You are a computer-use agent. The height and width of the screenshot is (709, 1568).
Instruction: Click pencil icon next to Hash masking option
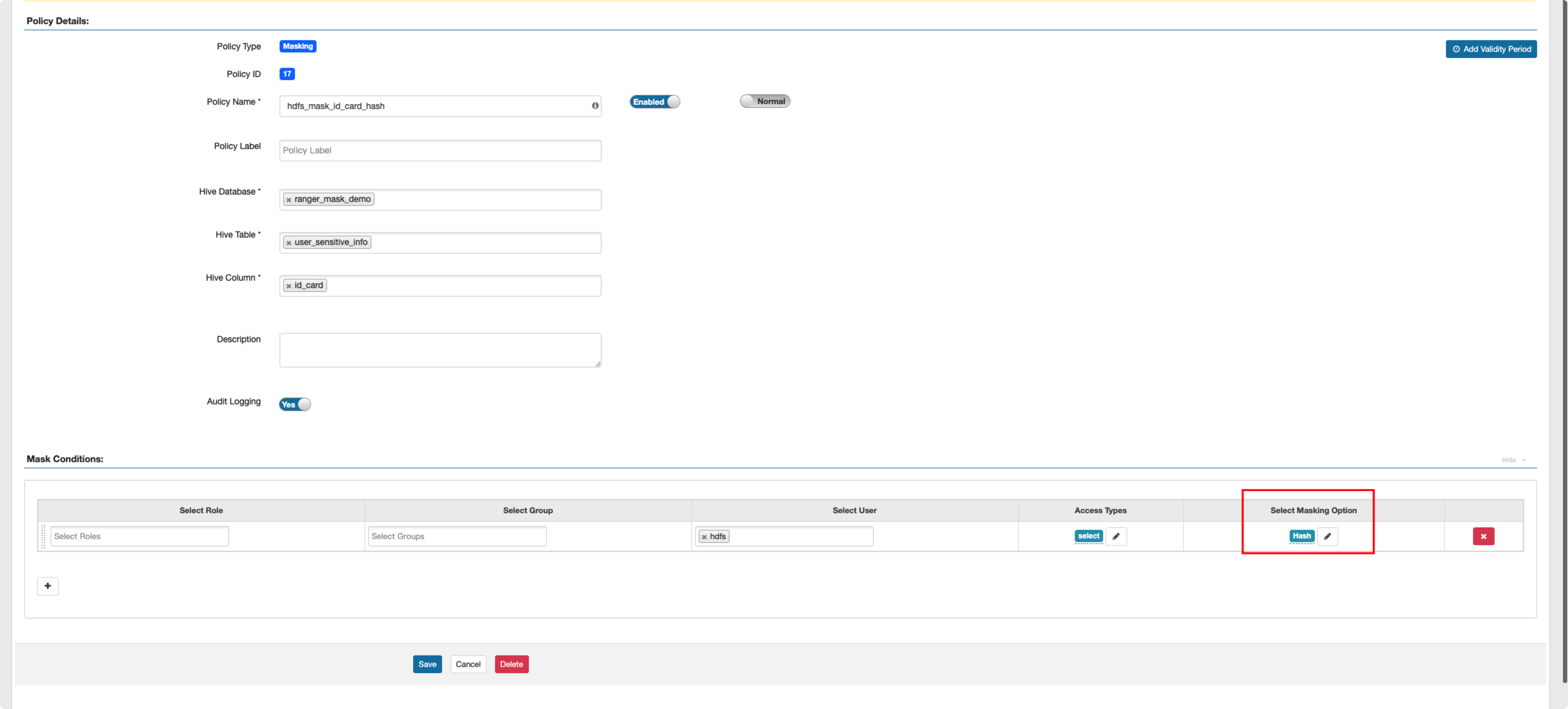pyautogui.click(x=1327, y=536)
